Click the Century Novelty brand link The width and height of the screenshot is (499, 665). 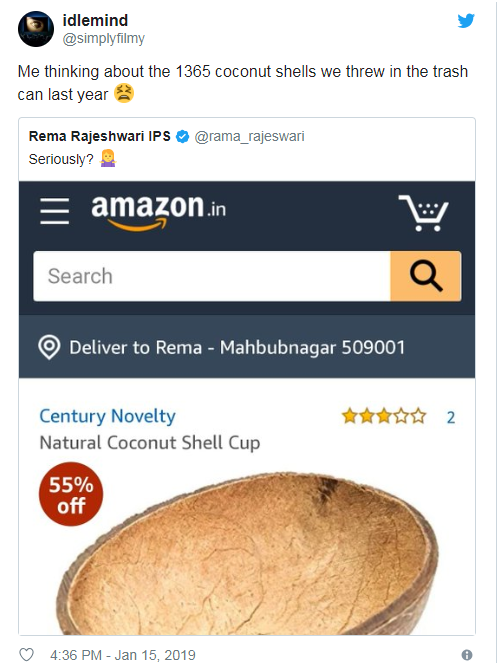[107, 416]
